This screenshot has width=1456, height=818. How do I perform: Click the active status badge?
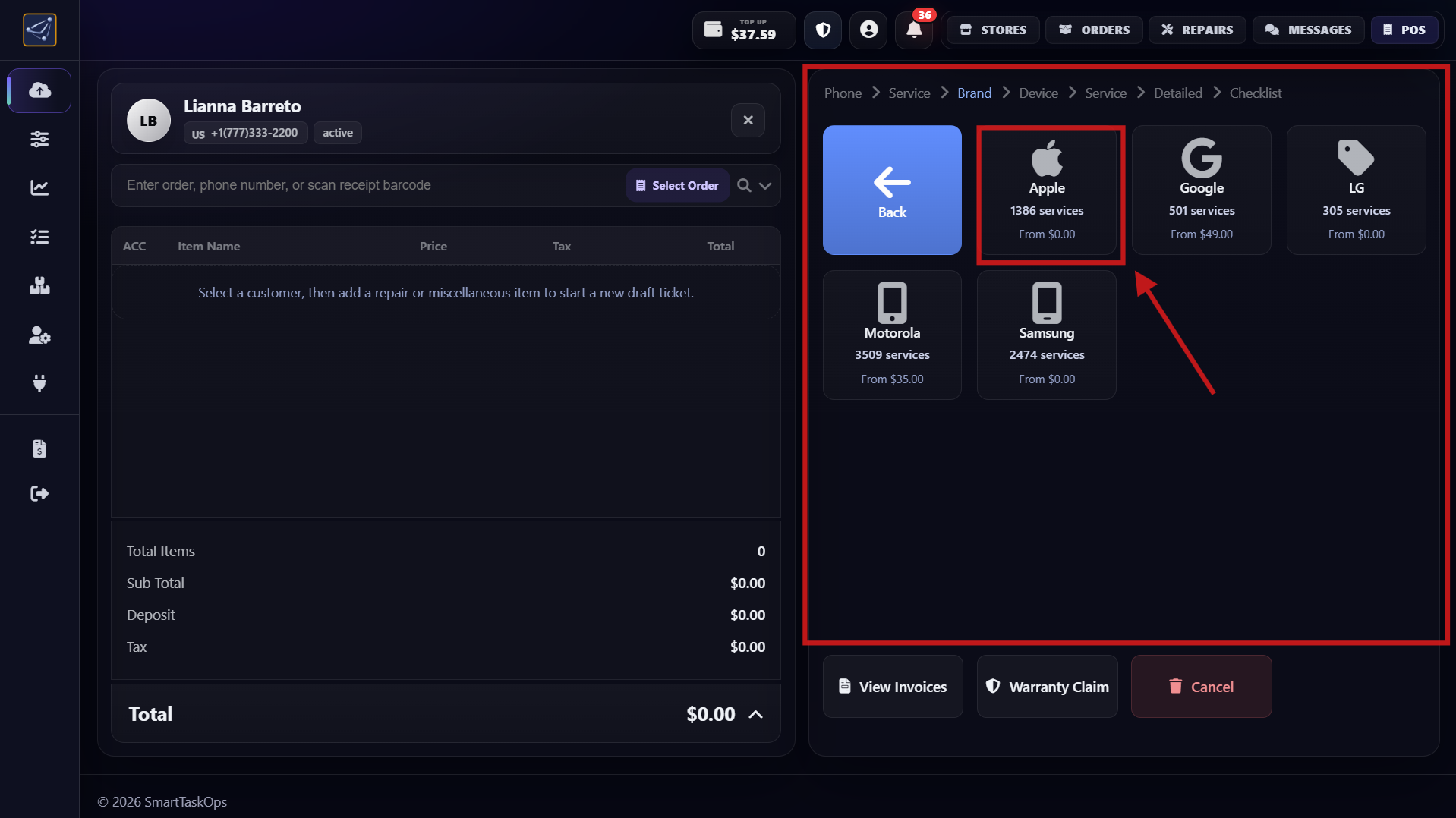(338, 133)
